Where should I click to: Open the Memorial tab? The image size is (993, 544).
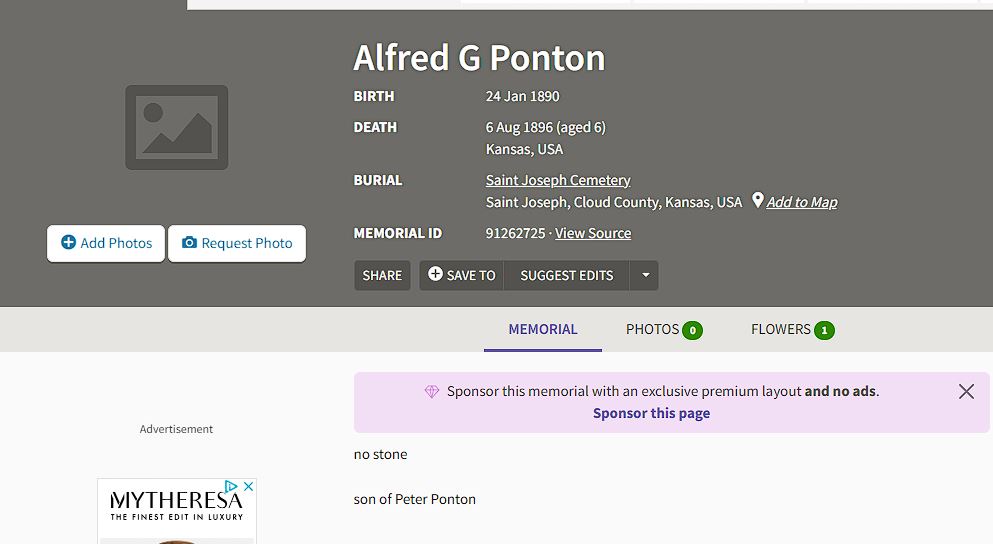[x=543, y=329]
